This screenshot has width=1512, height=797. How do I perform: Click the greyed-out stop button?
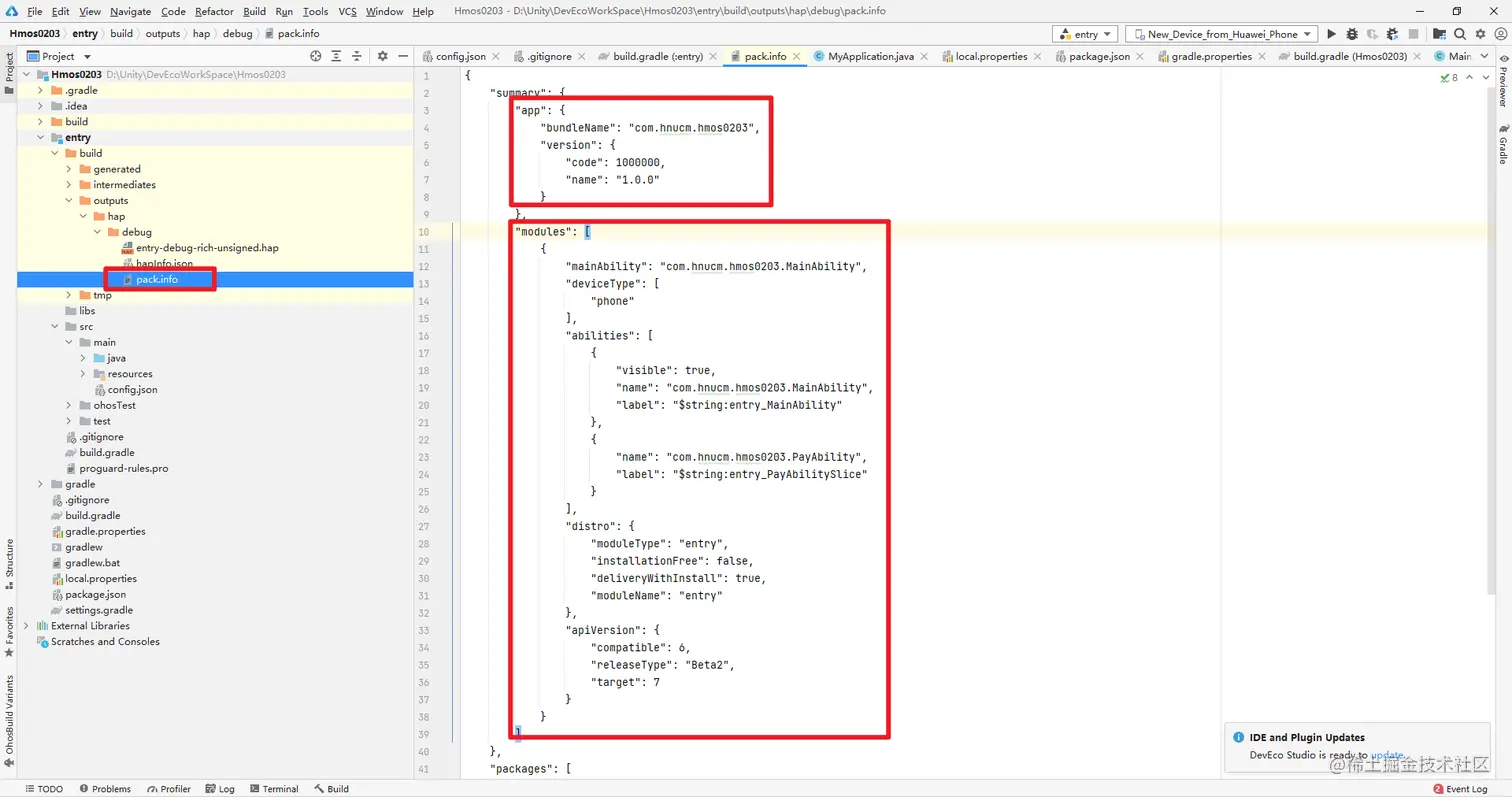1415,34
